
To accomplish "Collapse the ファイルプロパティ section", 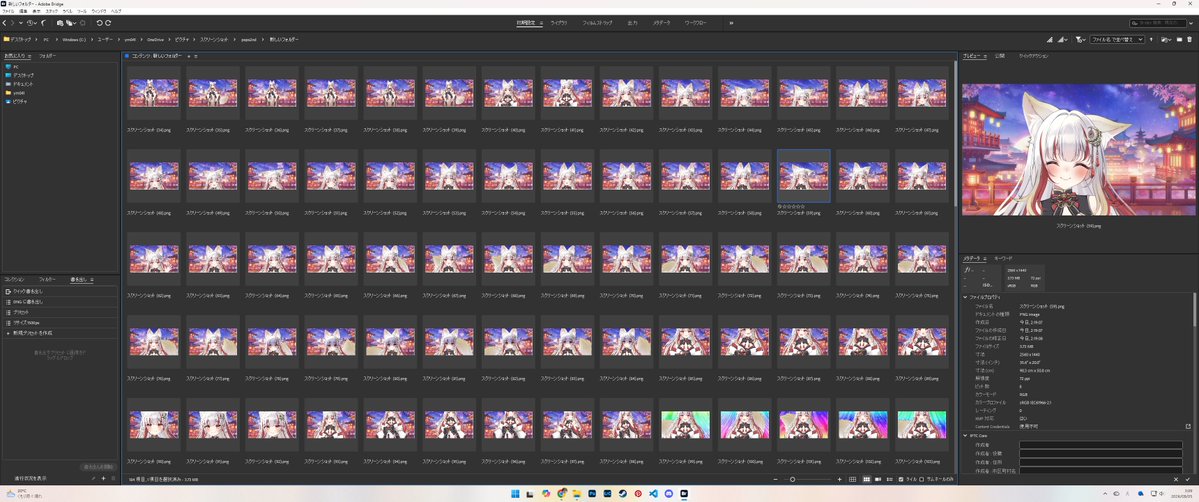I will (x=965, y=297).
